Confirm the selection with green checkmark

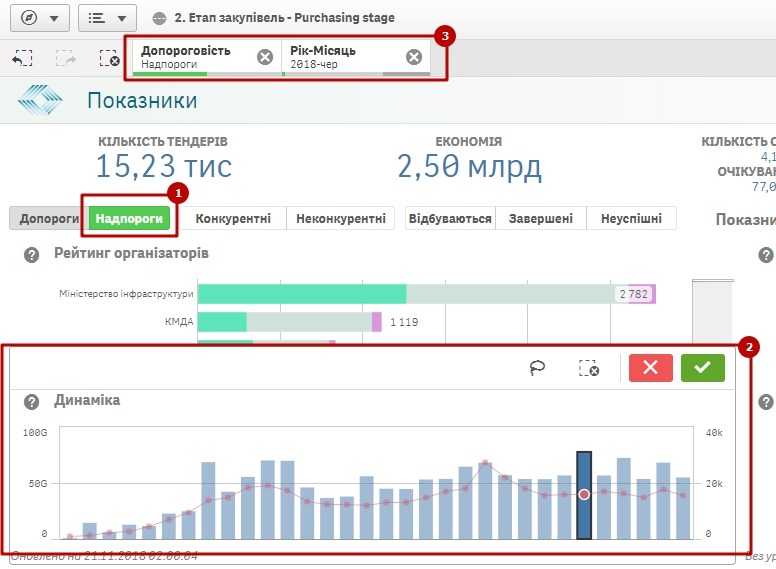pyautogui.click(x=702, y=368)
